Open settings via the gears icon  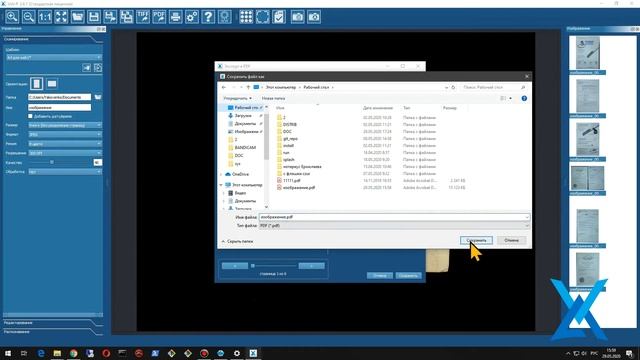tap(192, 17)
